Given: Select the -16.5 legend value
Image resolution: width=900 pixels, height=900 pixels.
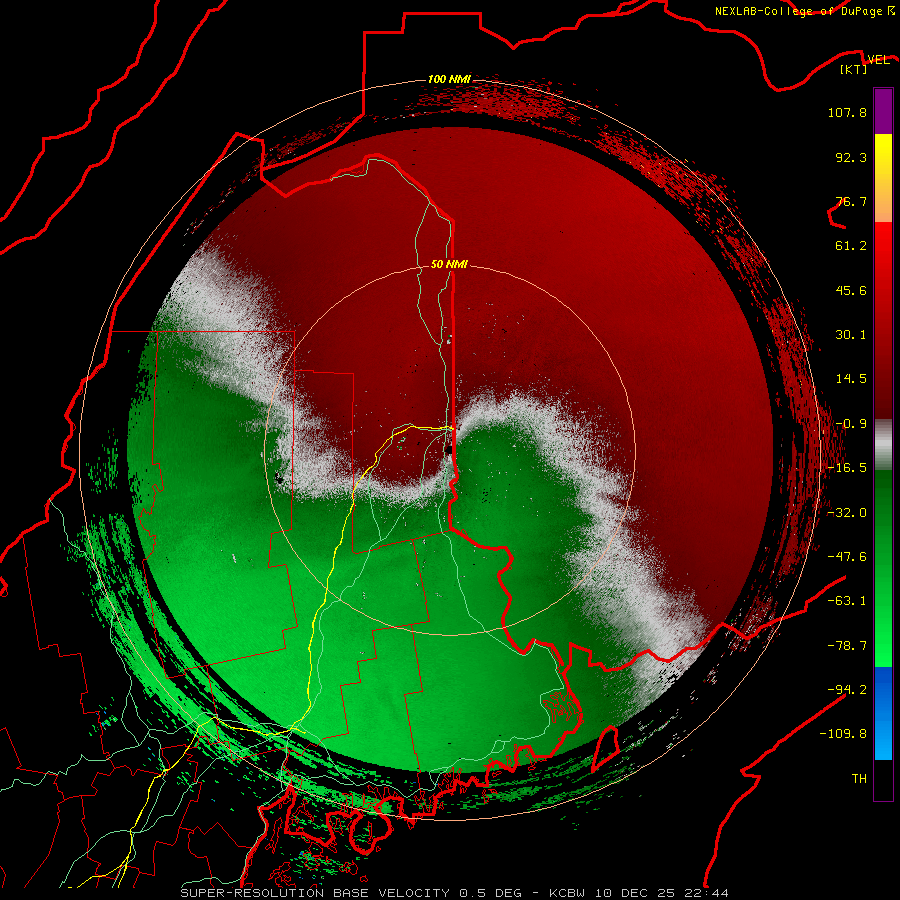Looking at the screenshot, I should point(847,468).
